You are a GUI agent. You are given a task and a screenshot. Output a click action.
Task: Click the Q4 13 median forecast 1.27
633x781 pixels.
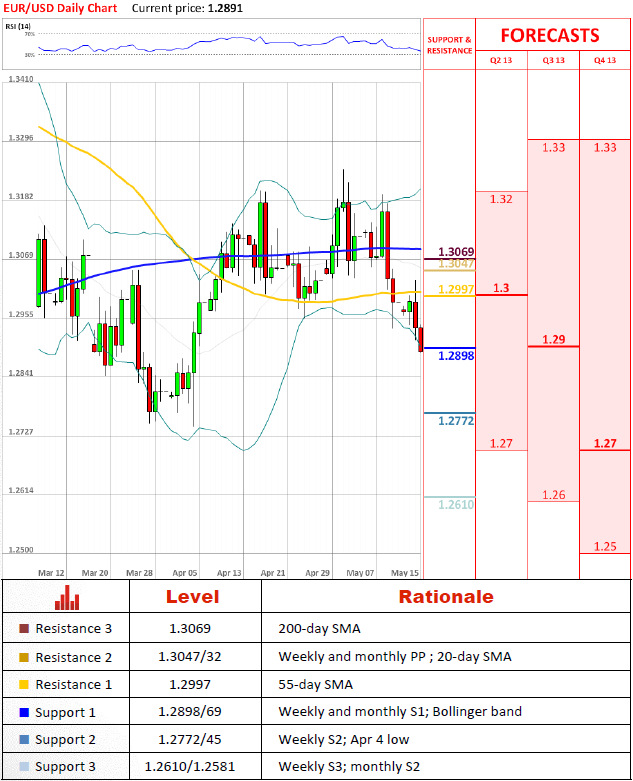pyautogui.click(x=605, y=443)
